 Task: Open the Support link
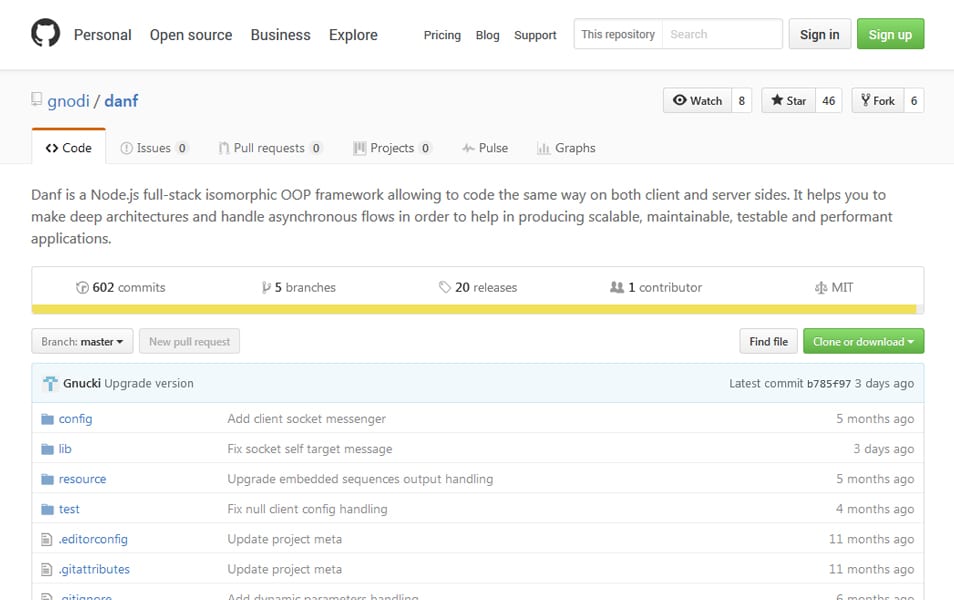pos(535,35)
